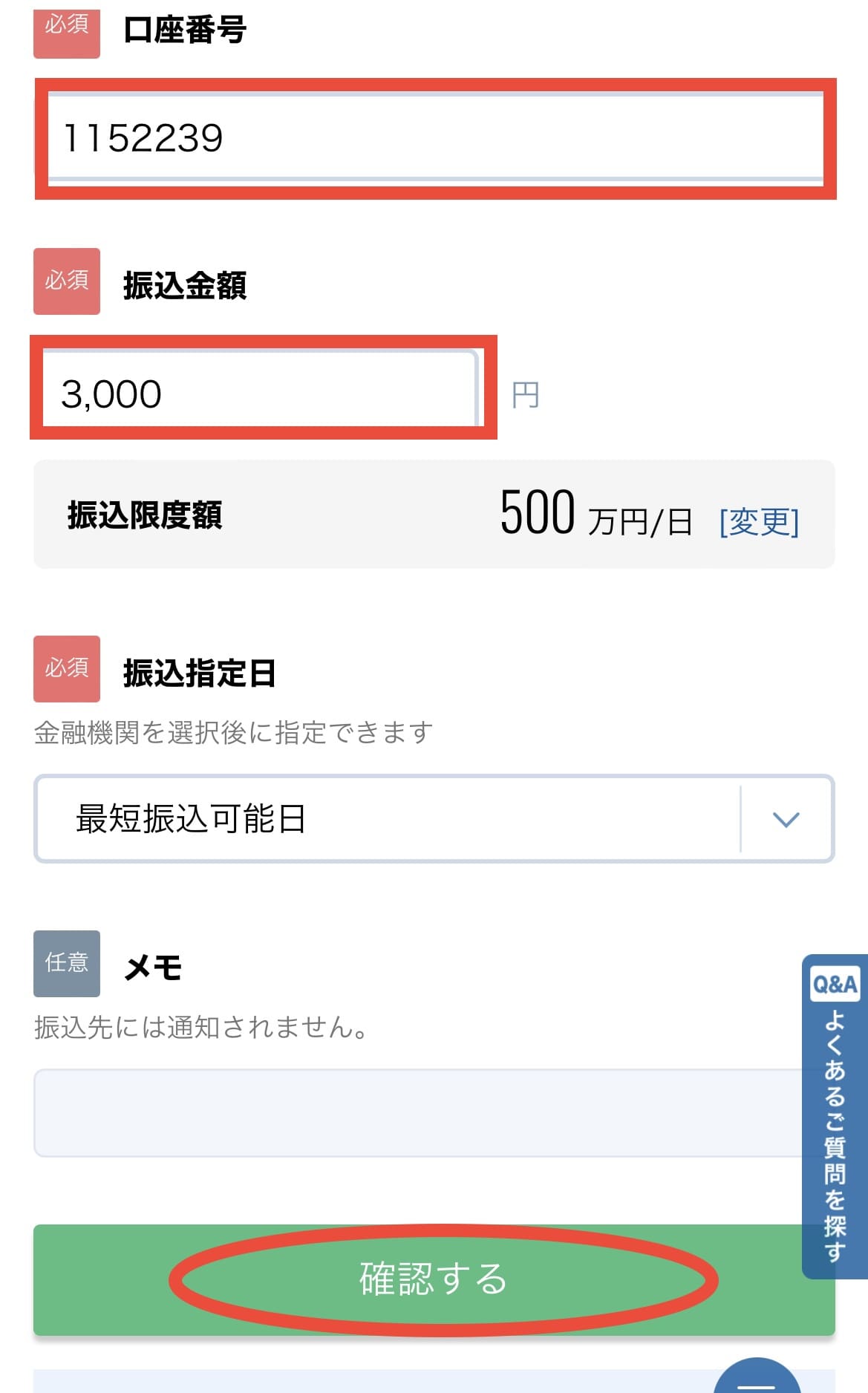Tap the gray 任意 badge beside メモ
The width and height of the screenshot is (868, 1393).
67,964
